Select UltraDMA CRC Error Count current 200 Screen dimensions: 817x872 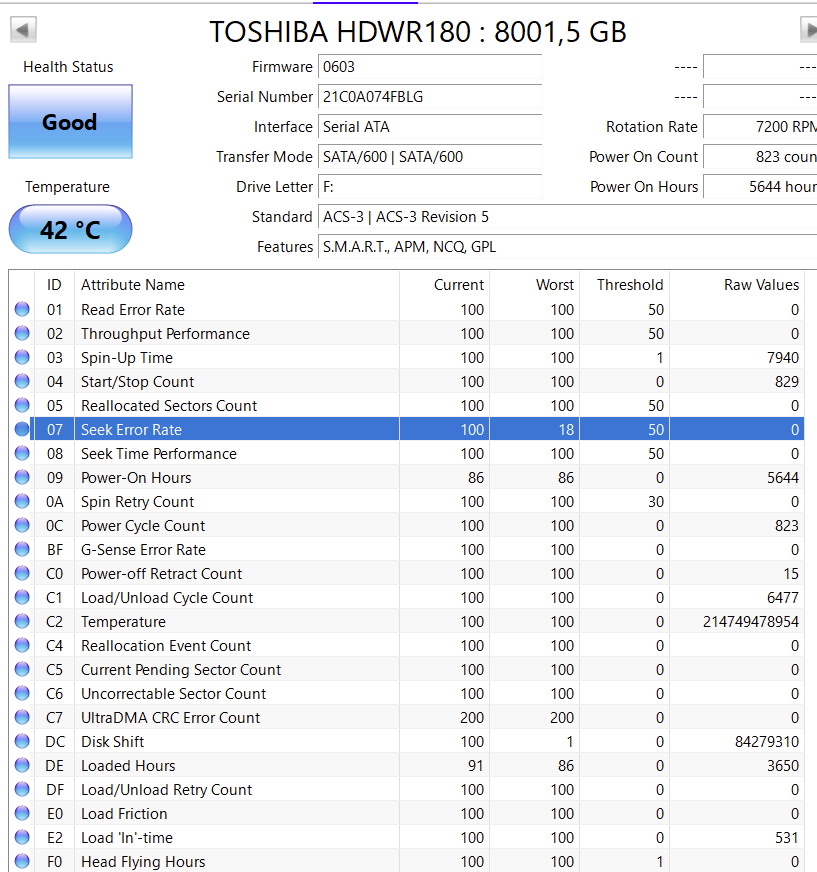472,718
